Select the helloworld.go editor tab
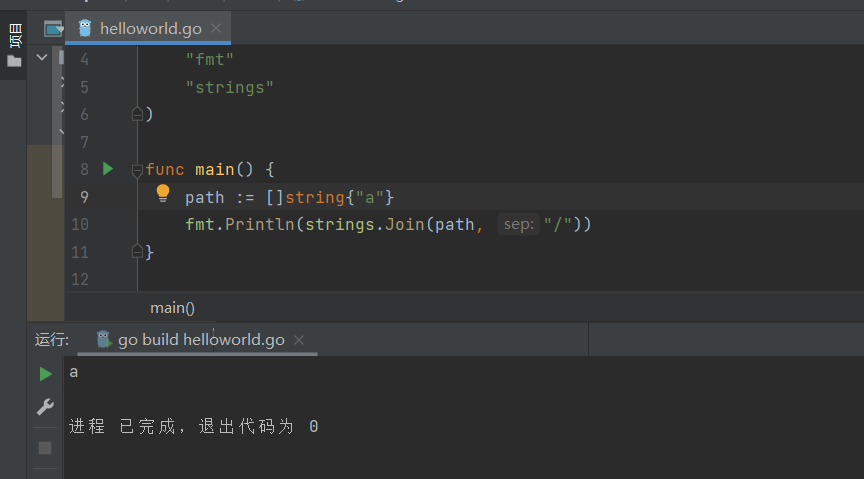The width and height of the screenshot is (864, 479). click(x=148, y=28)
